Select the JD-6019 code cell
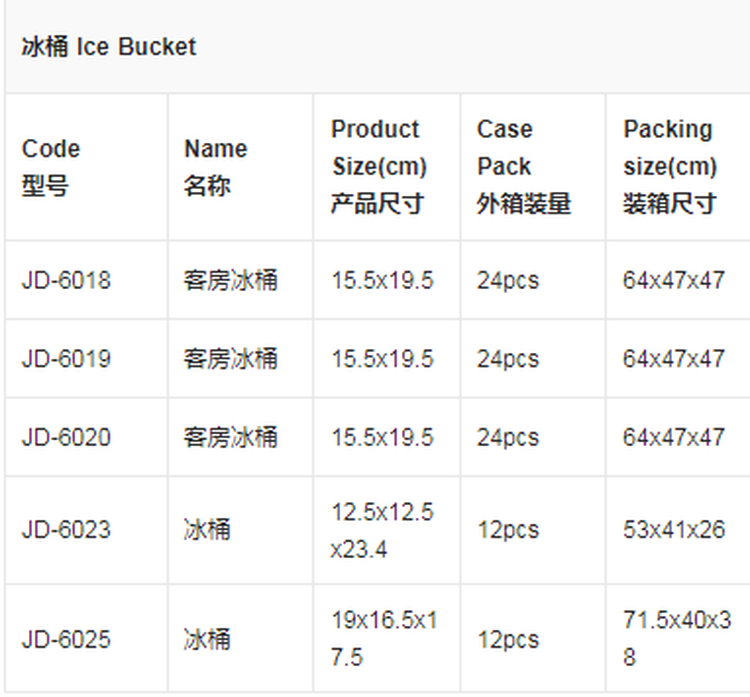Image resolution: width=750 pixels, height=697 pixels. (66, 359)
